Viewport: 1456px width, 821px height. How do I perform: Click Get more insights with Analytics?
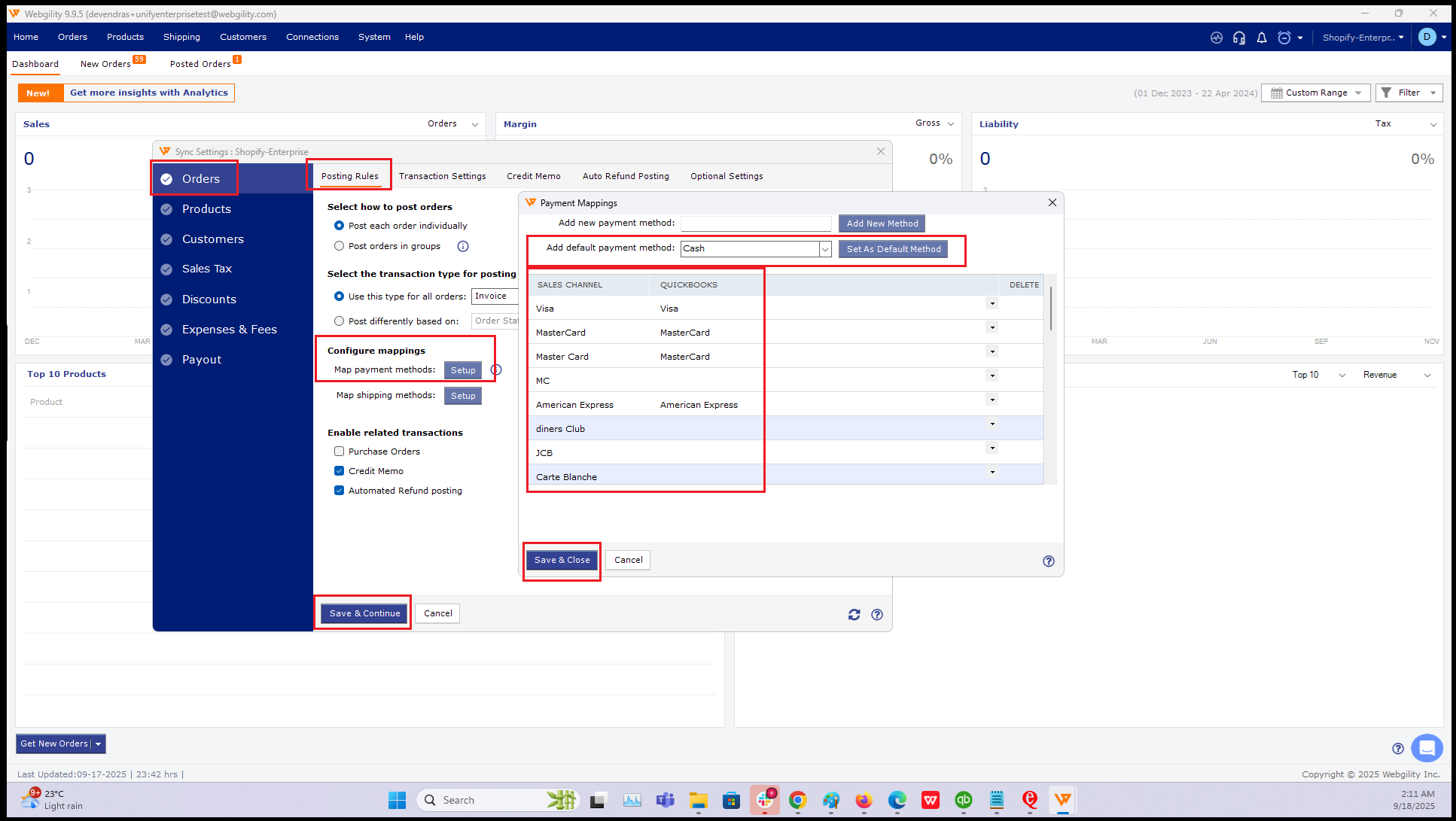coord(149,93)
